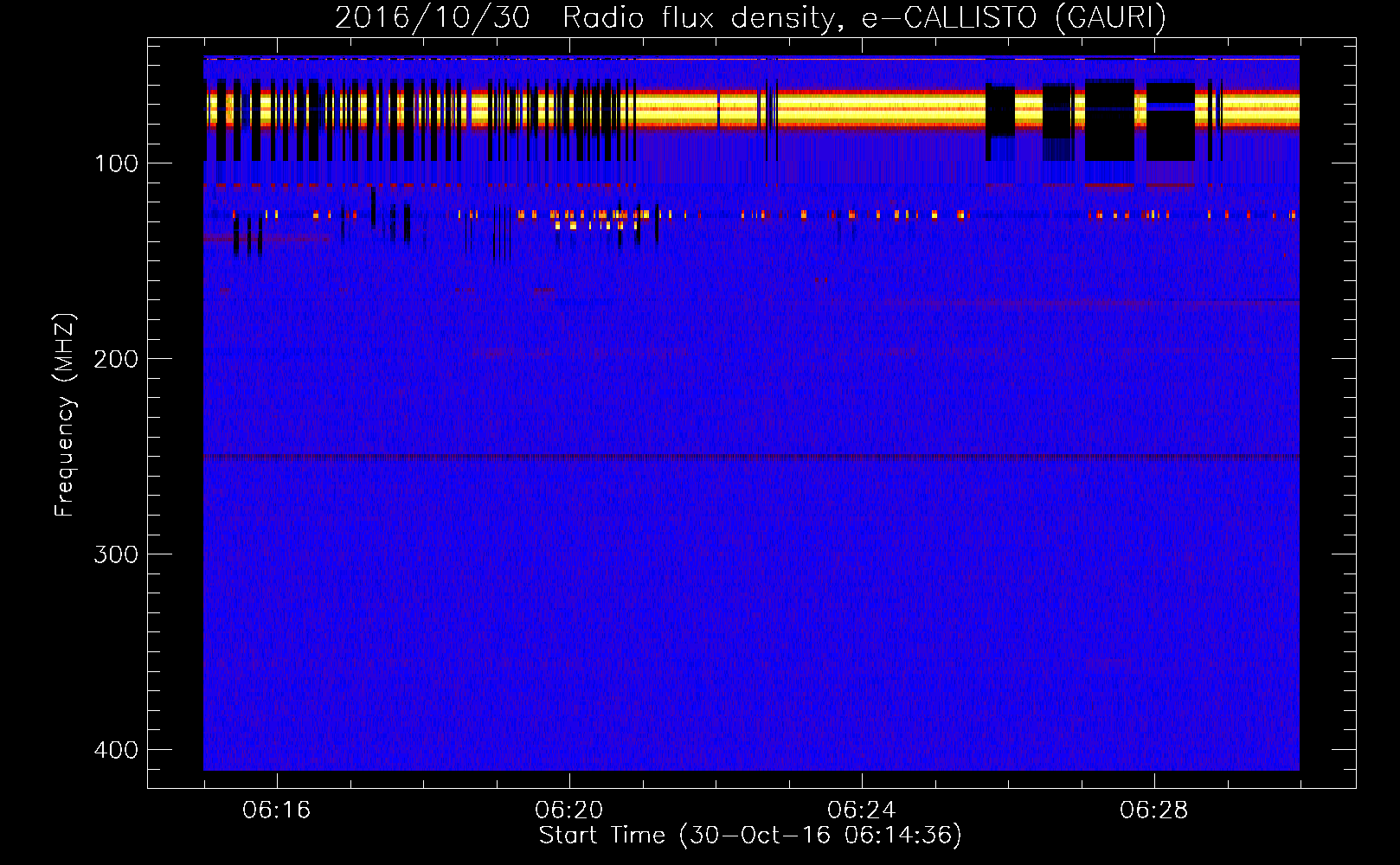Click the 400 MHz frequency tick label
This screenshot has width=1400, height=865.
click(116, 750)
